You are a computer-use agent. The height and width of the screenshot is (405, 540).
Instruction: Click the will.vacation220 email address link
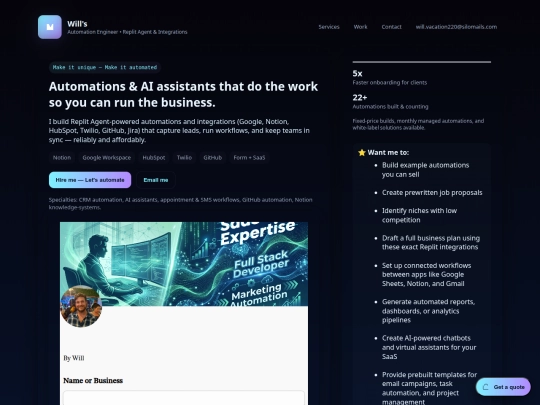click(x=456, y=27)
